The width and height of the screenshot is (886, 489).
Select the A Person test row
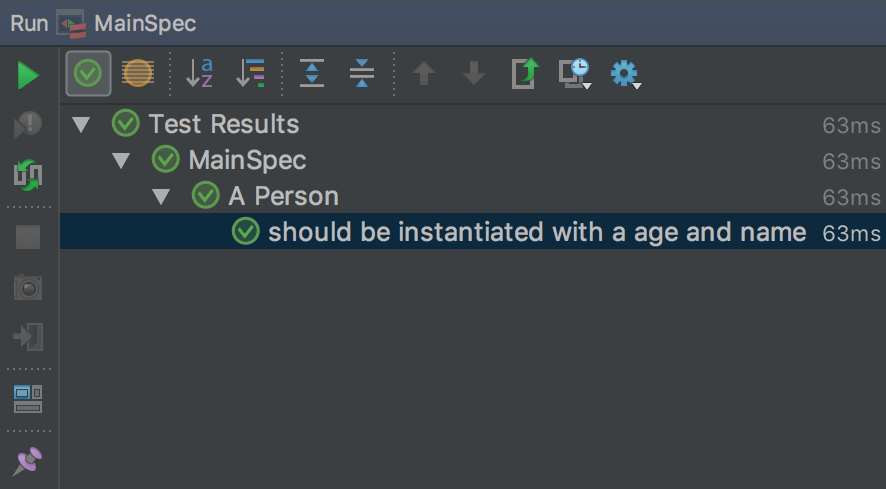[x=472, y=196]
